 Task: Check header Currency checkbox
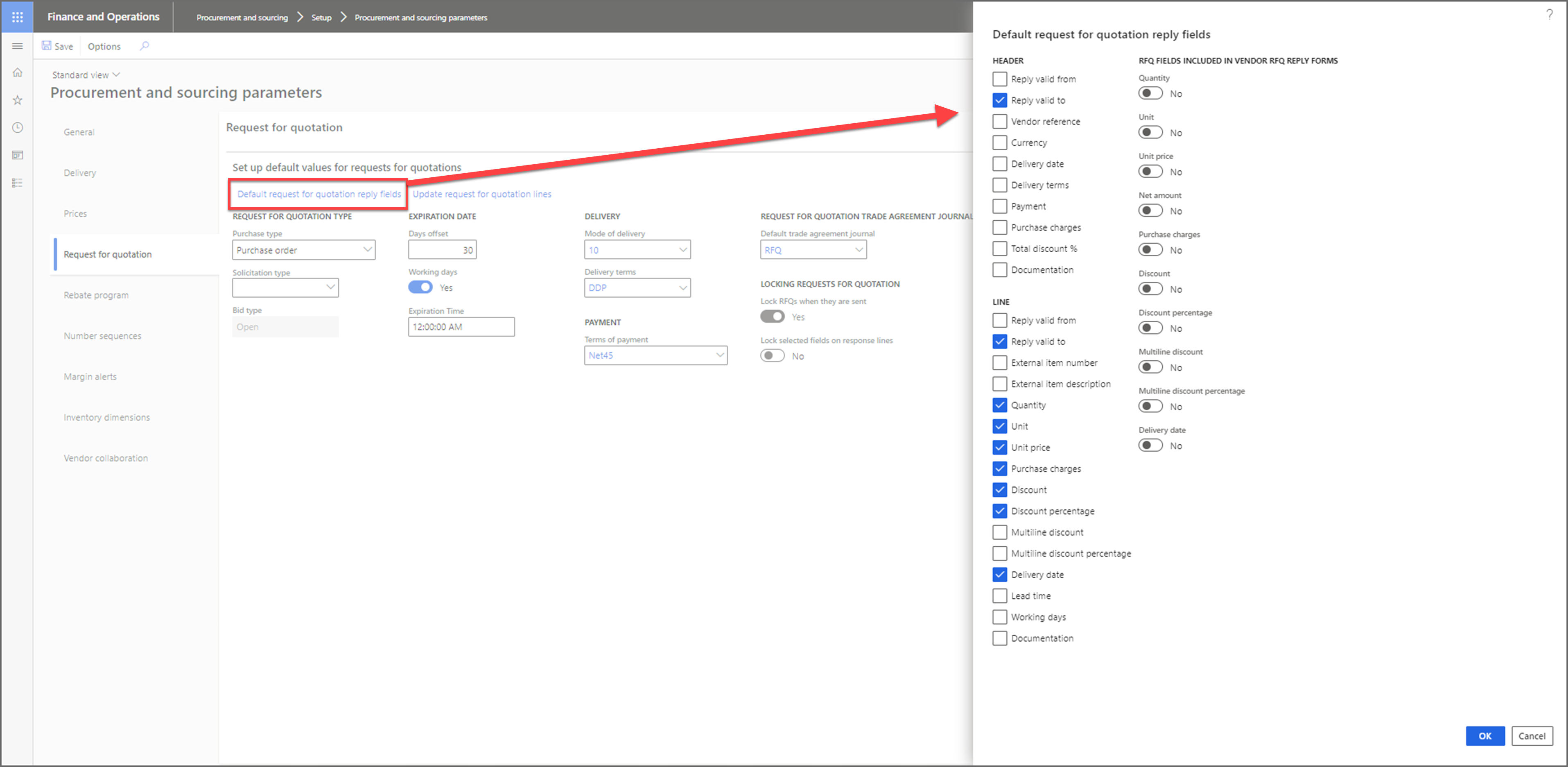tap(999, 143)
